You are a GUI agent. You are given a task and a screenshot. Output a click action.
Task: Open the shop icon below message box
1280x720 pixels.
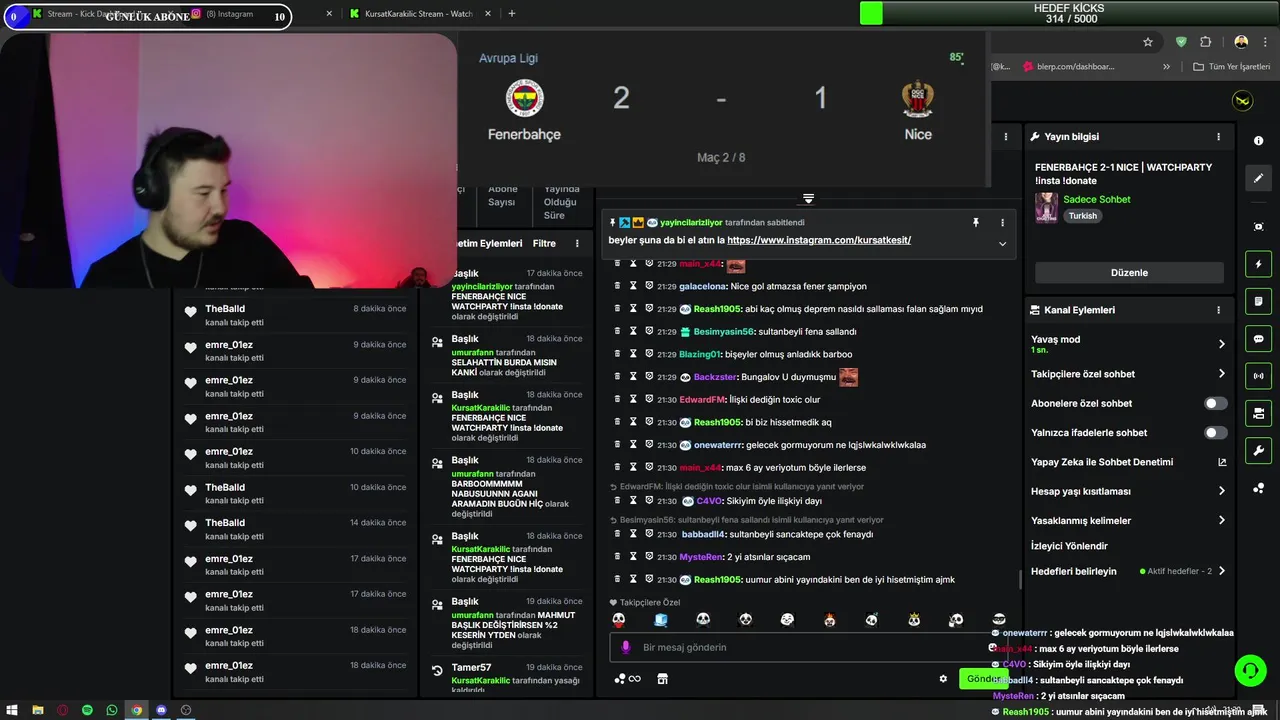(x=662, y=679)
